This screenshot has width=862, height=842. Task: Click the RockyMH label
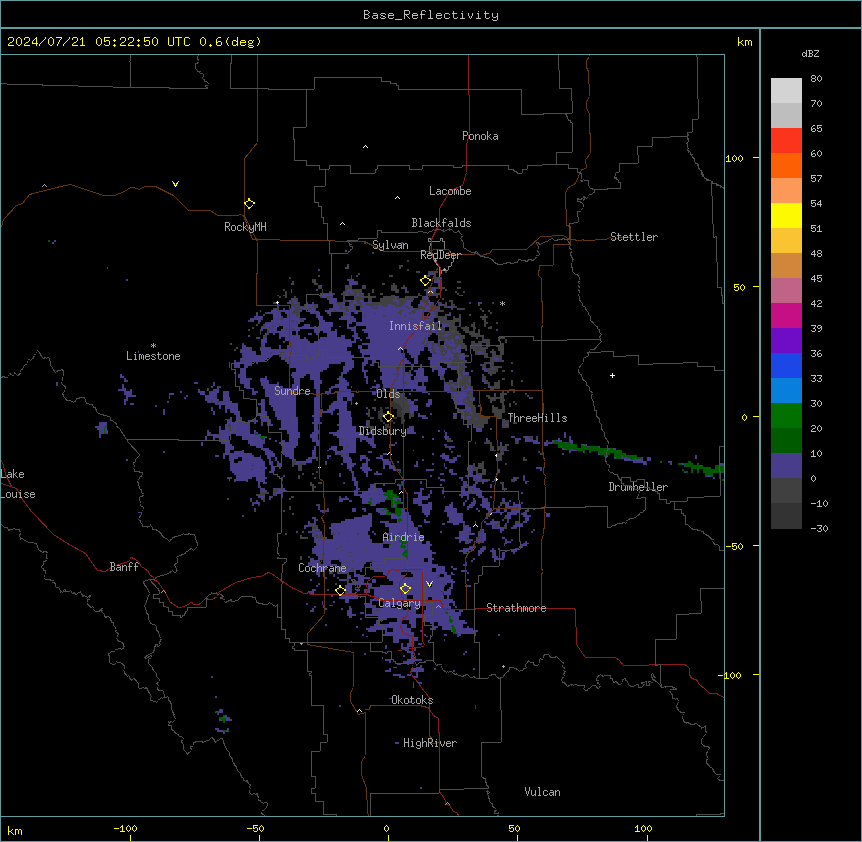[x=245, y=227]
